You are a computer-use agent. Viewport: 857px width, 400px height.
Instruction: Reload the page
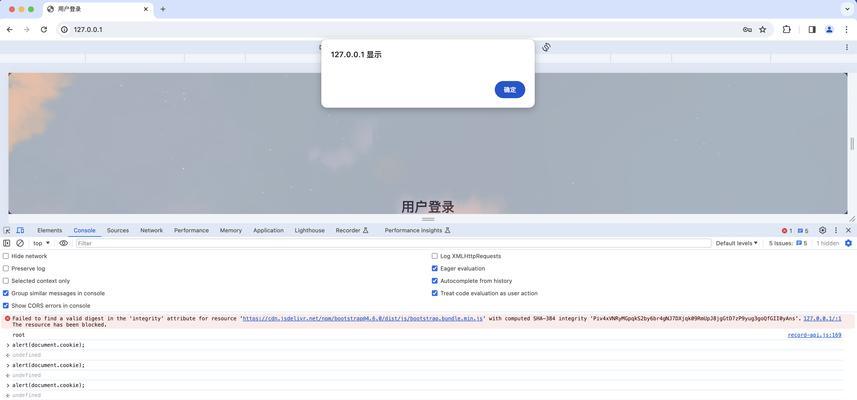(x=44, y=30)
